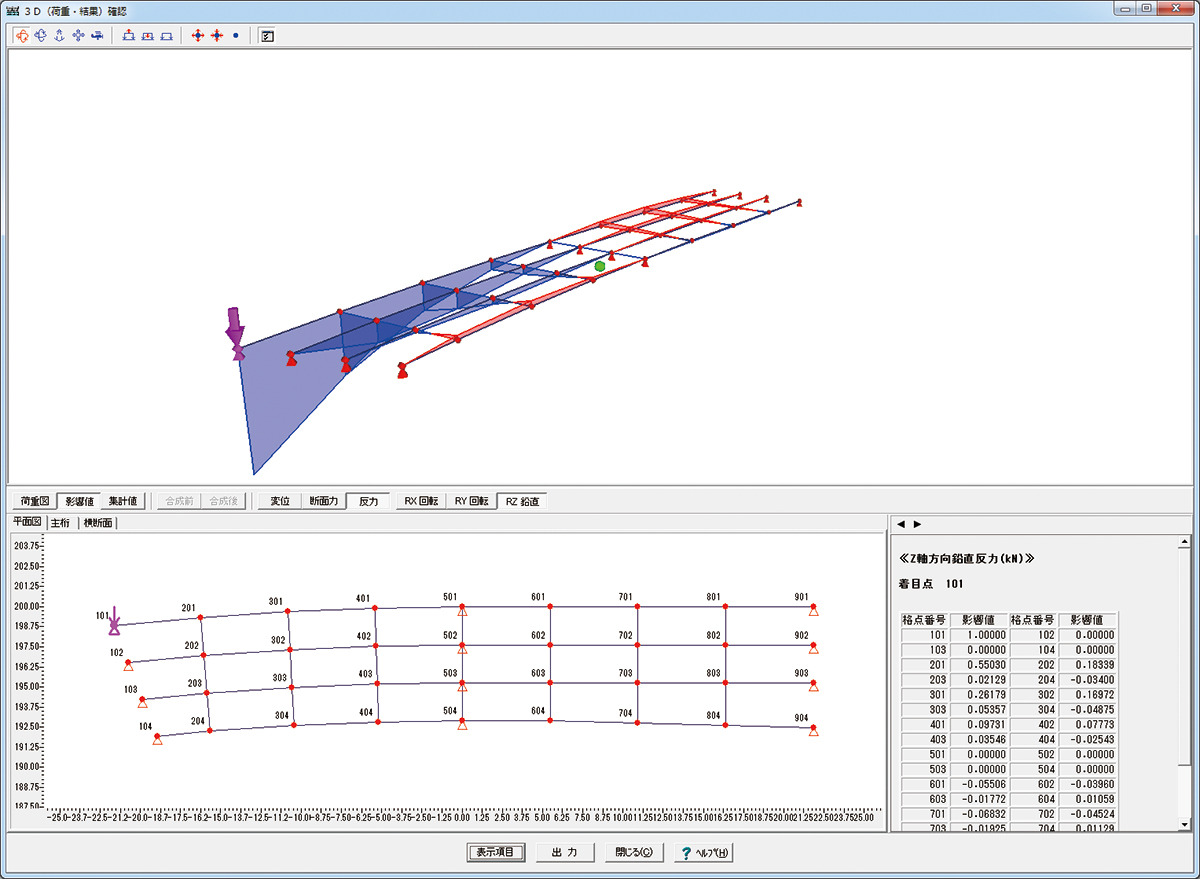
Task: Select the orange 3D rotate tool
Action: point(22,35)
